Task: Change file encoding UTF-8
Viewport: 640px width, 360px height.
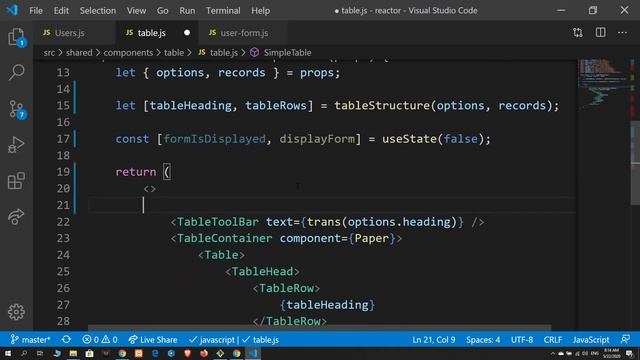Action: [522, 340]
